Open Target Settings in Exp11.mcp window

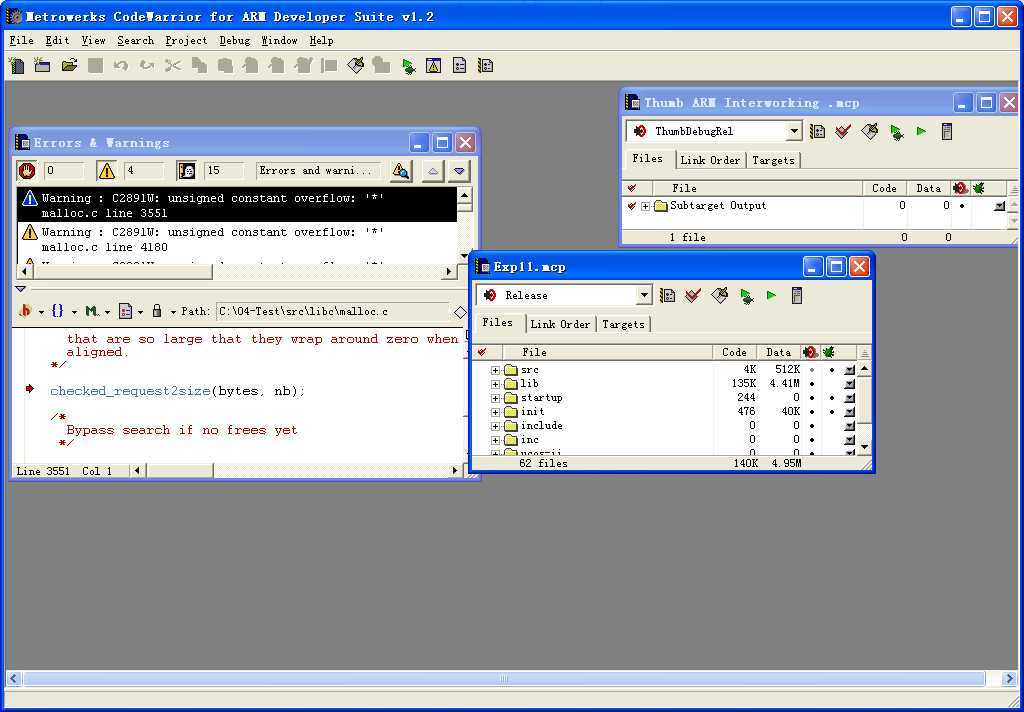(x=667, y=296)
